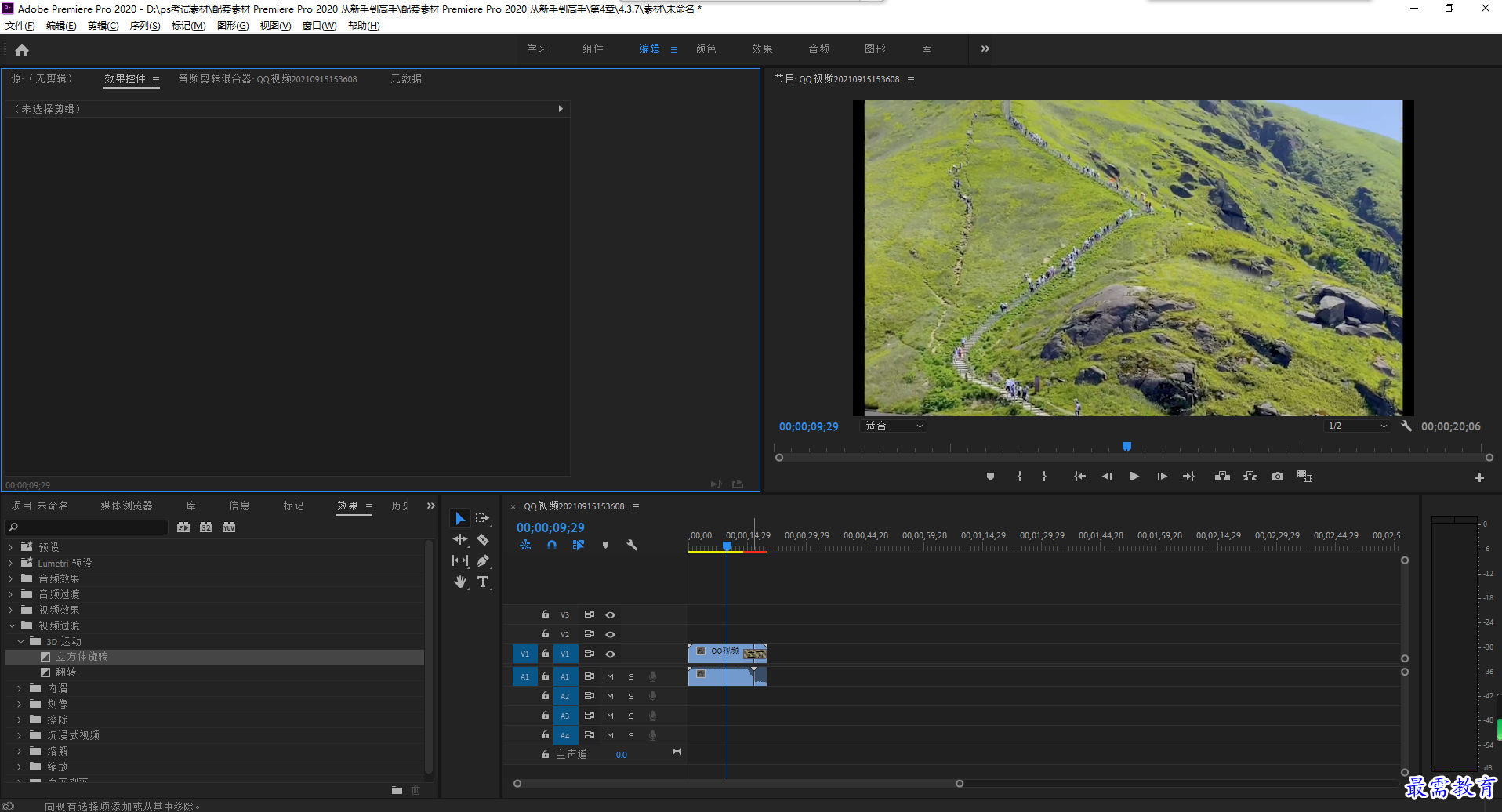Collapse the 3D 运动 folder
This screenshot has height=812, width=1502.
(x=20, y=641)
